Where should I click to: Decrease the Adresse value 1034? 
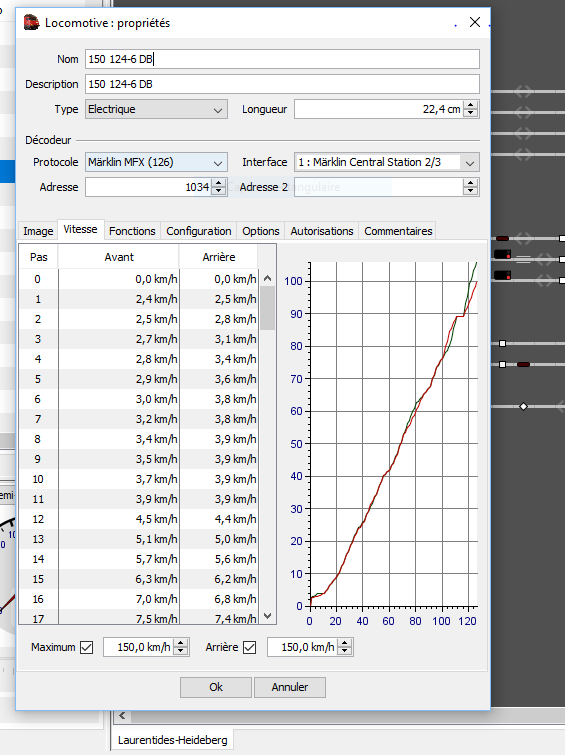pyautogui.click(x=219, y=192)
